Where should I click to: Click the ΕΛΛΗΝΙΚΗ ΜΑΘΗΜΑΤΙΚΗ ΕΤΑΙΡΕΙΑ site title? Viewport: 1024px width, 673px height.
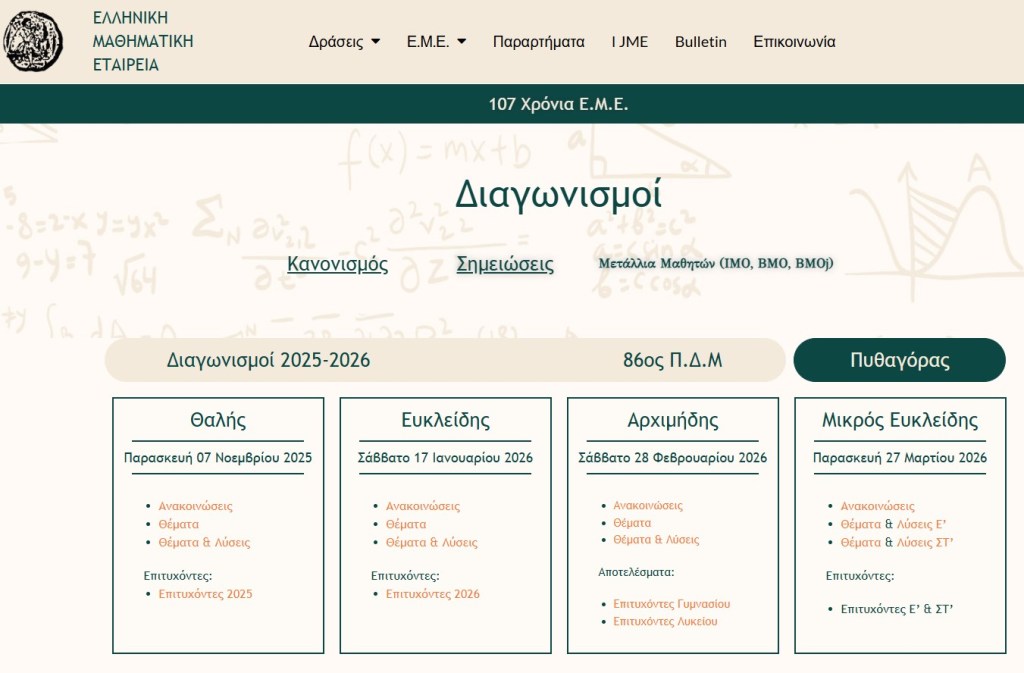pos(142,42)
